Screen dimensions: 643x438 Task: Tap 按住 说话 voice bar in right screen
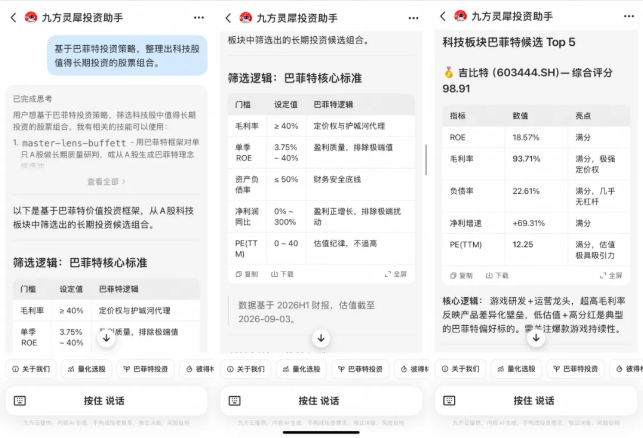click(536, 401)
